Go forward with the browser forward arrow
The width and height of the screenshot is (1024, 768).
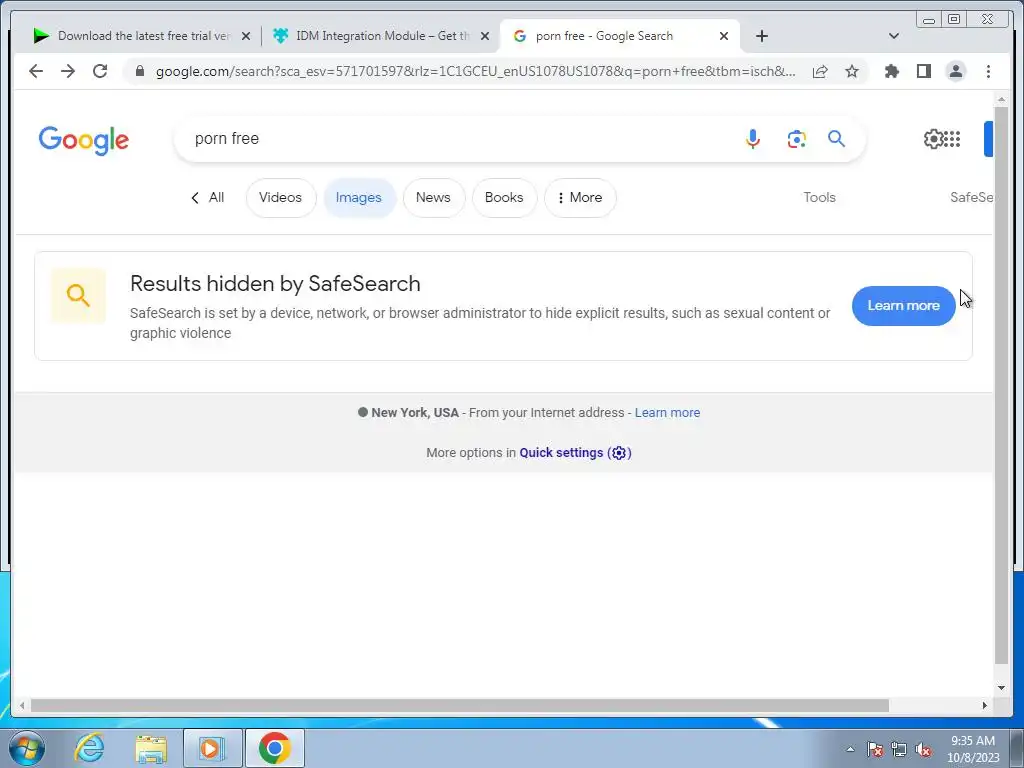pyautogui.click(x=68, y=71)
